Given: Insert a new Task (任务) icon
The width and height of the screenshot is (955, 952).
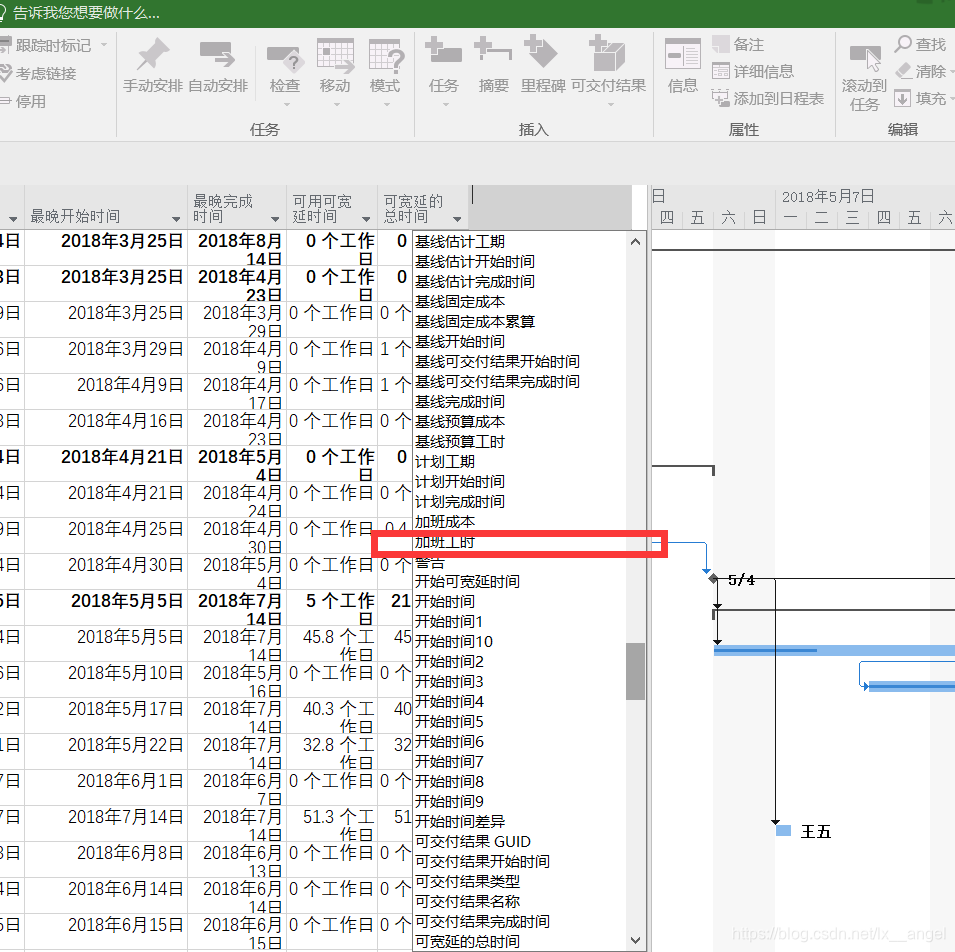Looking at the screenshot, I should click(x=443, y=51).
